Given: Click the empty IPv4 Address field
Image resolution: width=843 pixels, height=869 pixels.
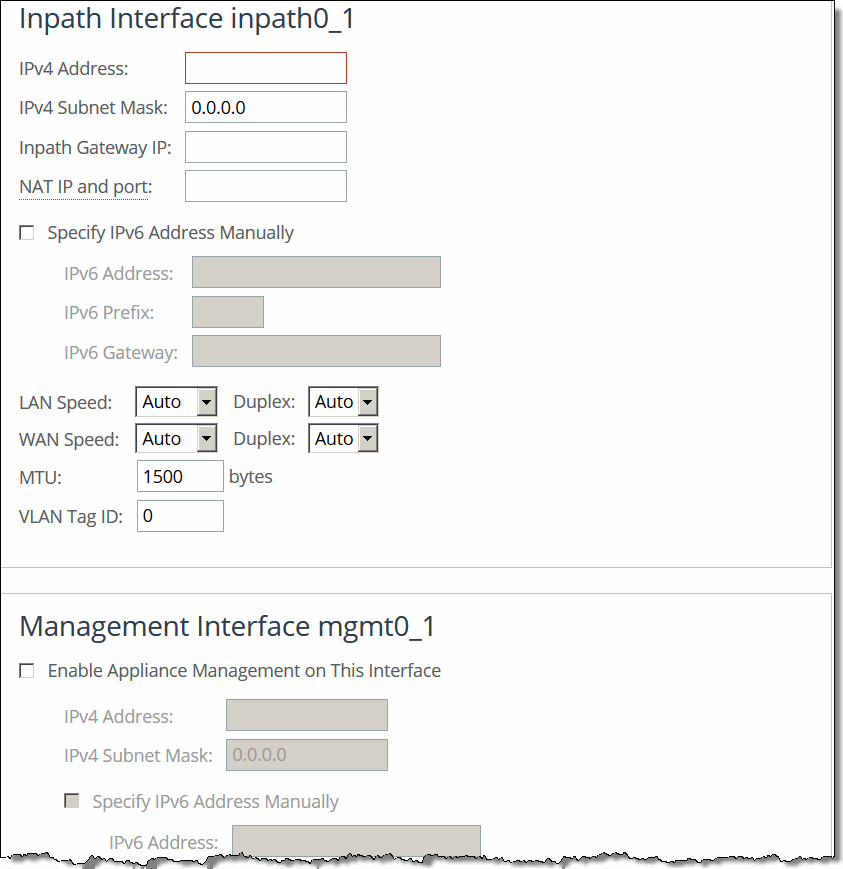Looking at the screenshot, I should click(x=265, y=68).
